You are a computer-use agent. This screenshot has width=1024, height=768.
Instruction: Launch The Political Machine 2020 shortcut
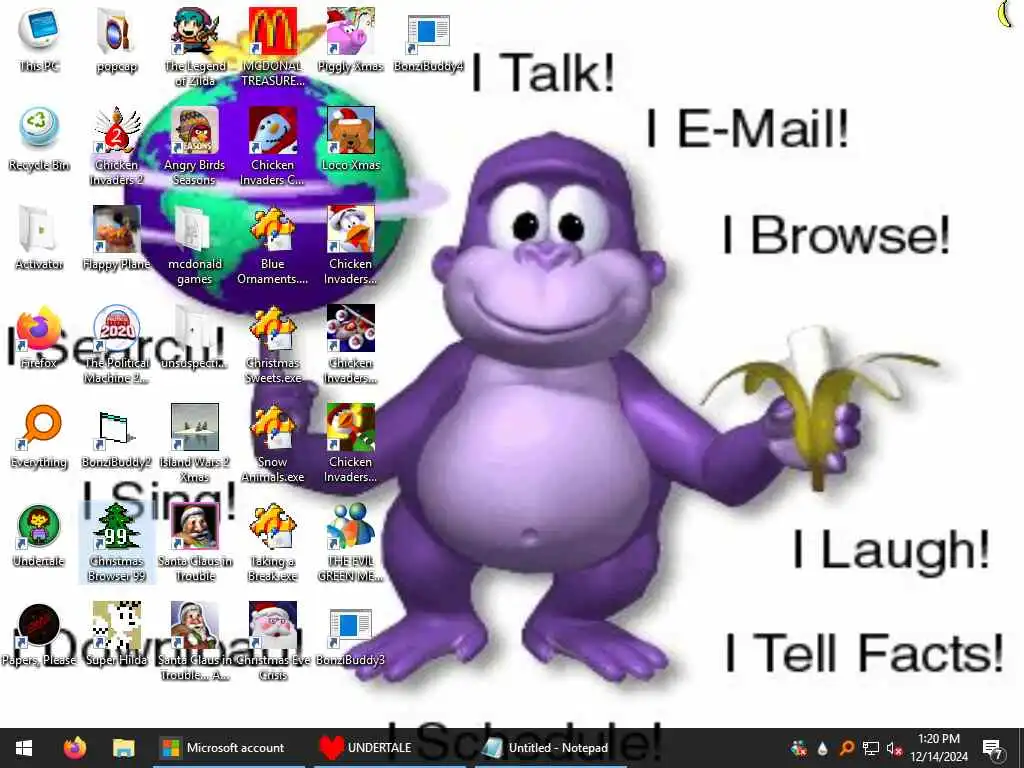[116, 344]
